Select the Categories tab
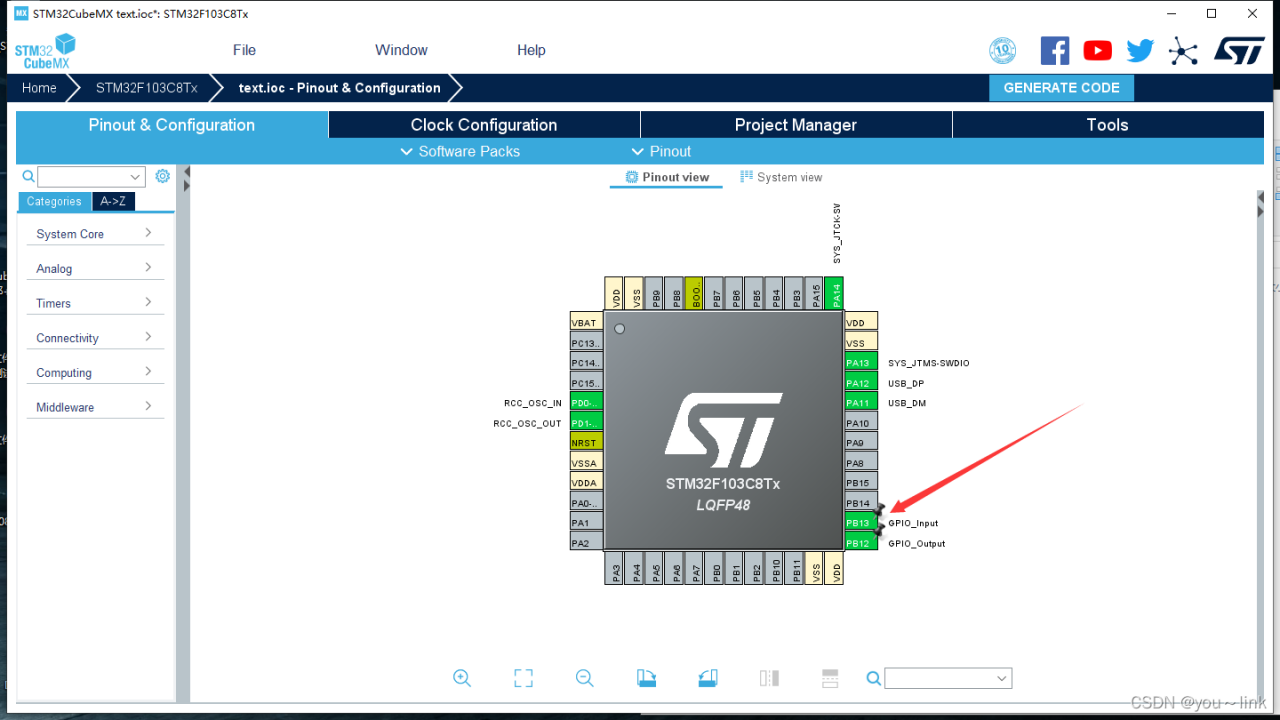Image resolution: width=1280 pixels, height=720 pixels. [54, 201]
